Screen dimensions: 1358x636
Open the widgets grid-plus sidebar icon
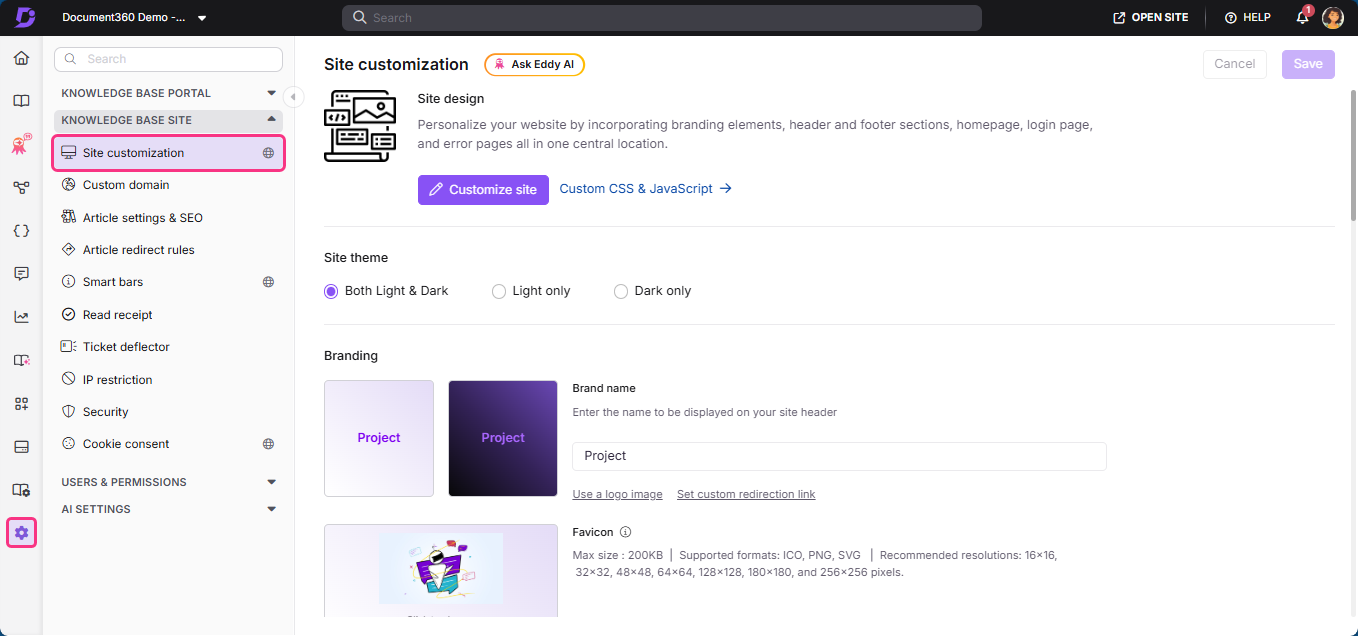point(21,404)
